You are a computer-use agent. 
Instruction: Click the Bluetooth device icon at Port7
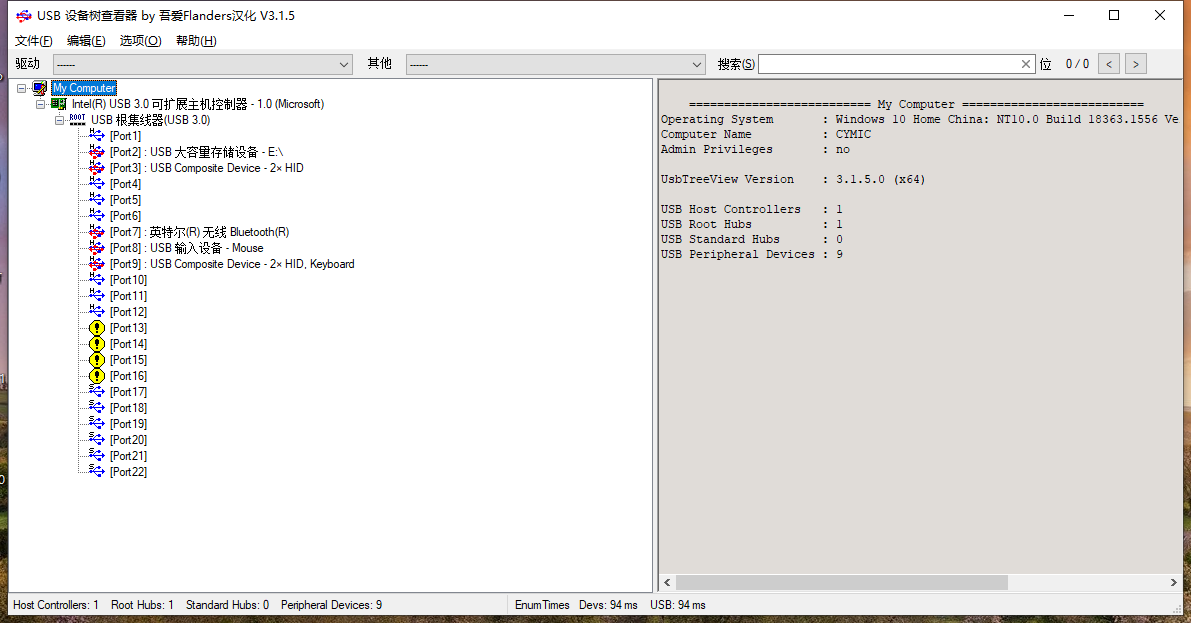coord(96,232)
